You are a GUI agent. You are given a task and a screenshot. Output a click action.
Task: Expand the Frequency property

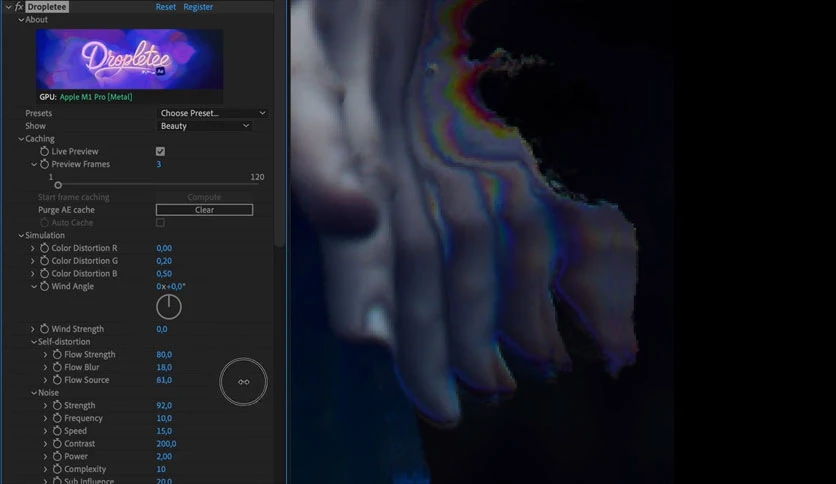[45, 418]
